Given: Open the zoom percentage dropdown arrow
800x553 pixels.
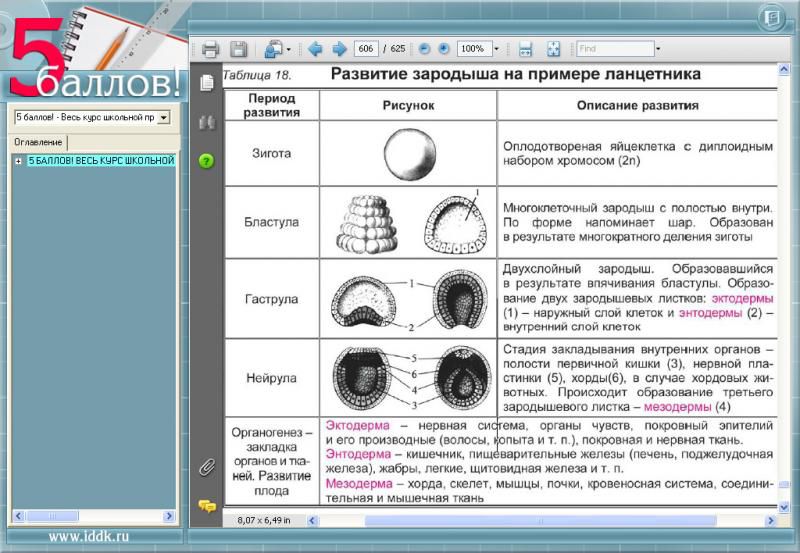Looking at the screenshot, I should (497, 49).
